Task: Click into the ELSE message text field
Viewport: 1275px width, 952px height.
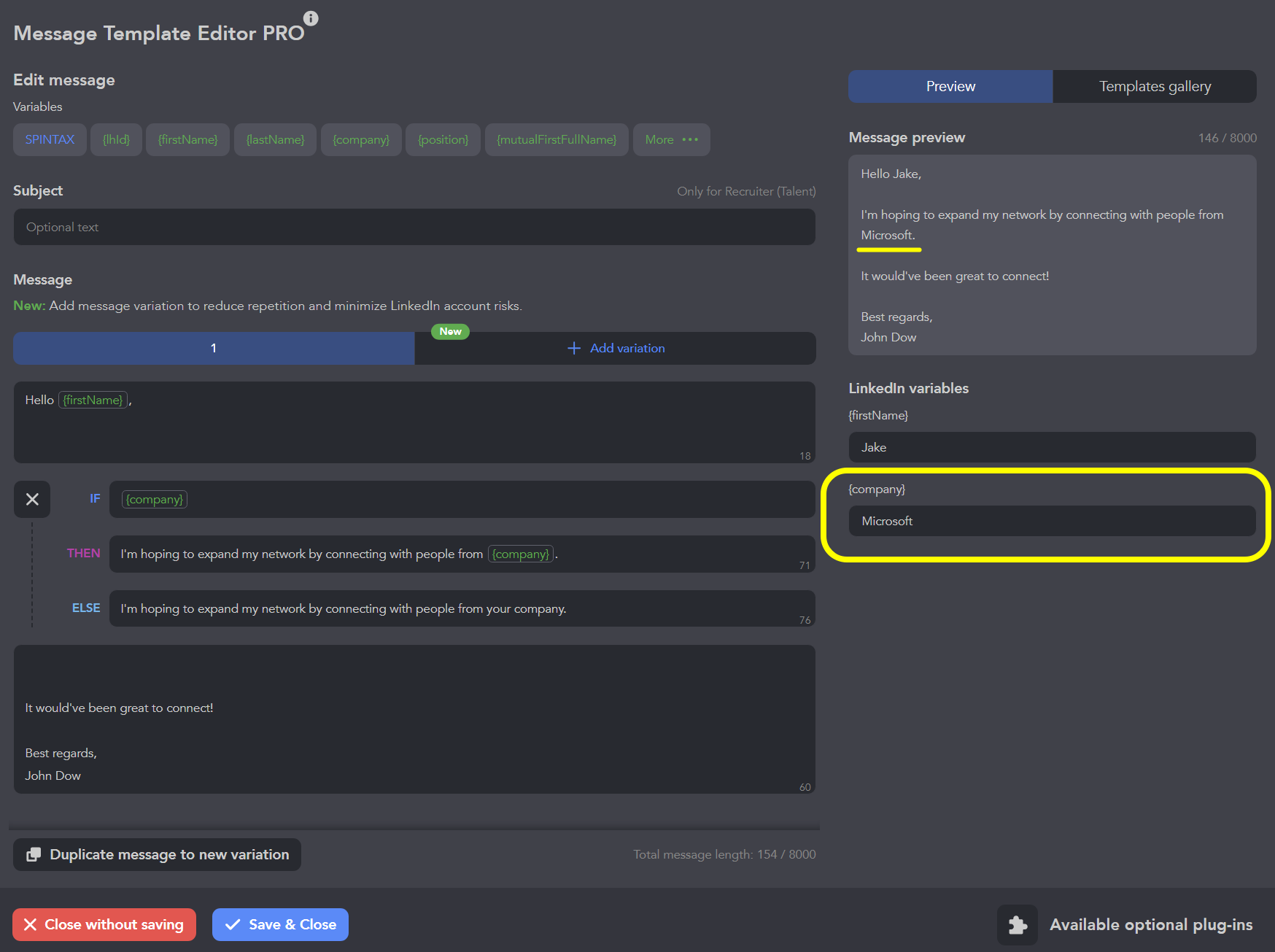Action: click(461, 608)
